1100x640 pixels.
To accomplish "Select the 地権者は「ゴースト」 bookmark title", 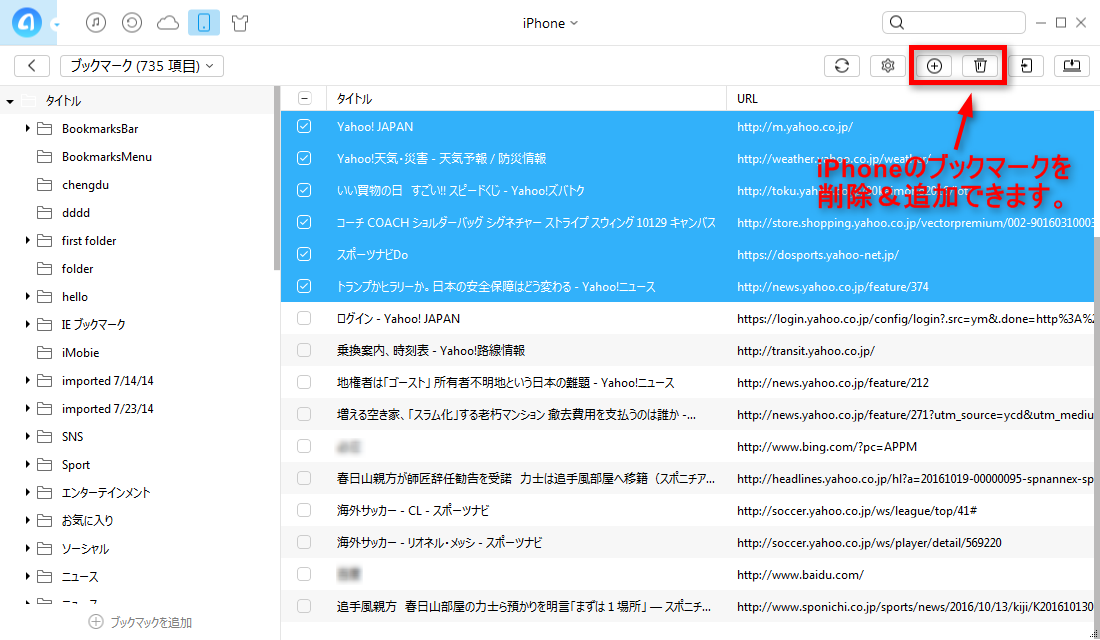I will 505,382.
